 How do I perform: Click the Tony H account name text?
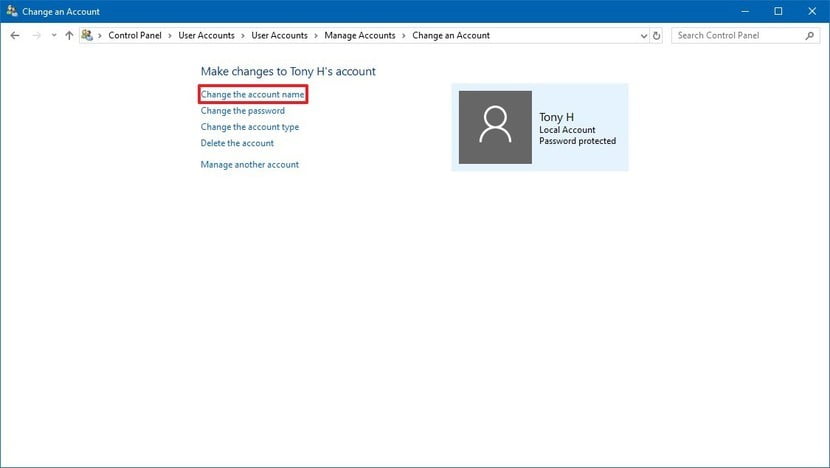point(556,117)
